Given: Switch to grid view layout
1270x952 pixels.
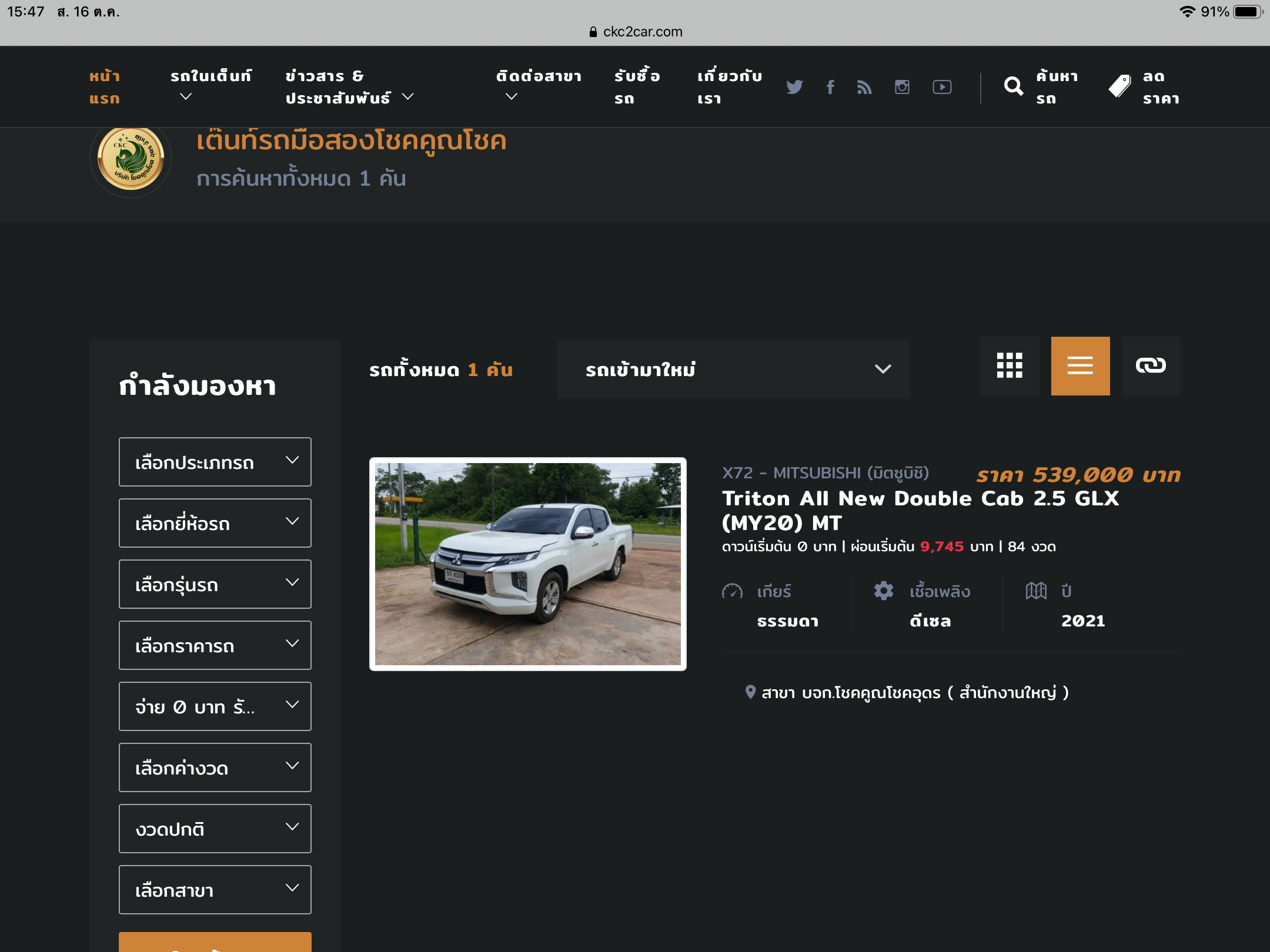Looking at the screenshot, I should pos(1010,366).
